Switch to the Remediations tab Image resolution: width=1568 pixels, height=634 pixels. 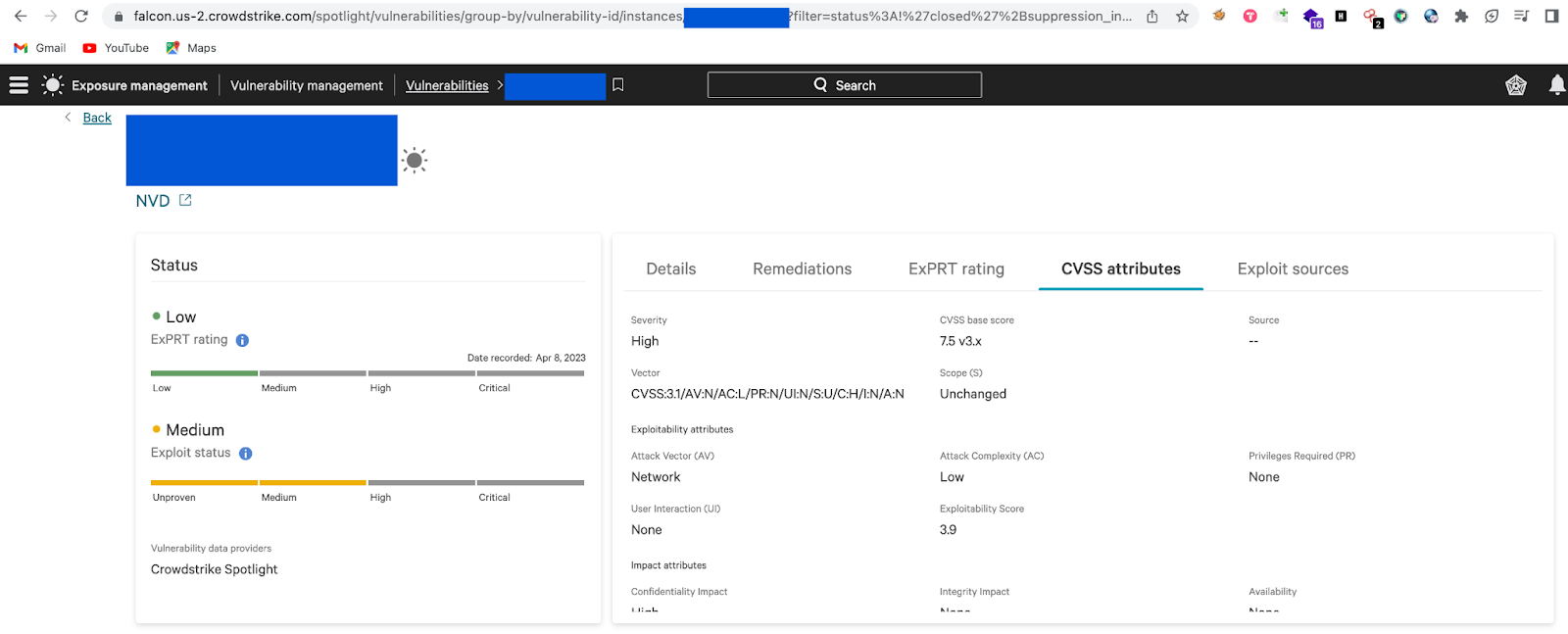pos(803,268)
